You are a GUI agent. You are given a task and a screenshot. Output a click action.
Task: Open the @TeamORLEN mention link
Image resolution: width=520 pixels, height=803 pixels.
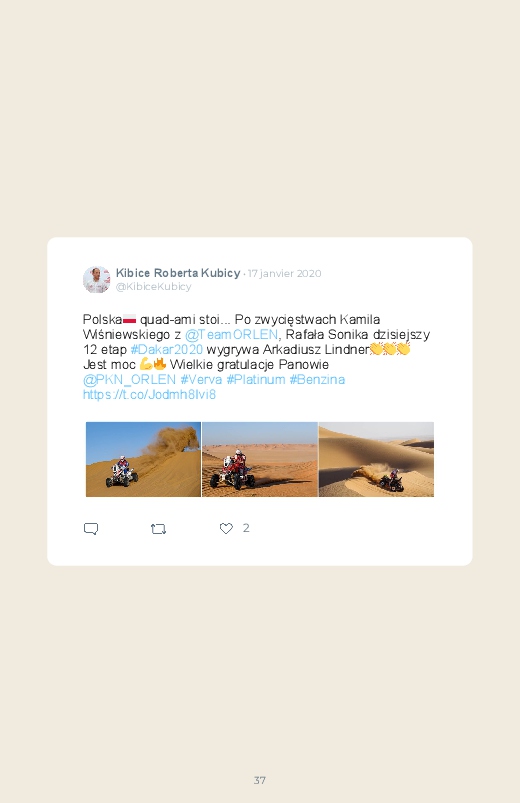click(x=231, y=334)
